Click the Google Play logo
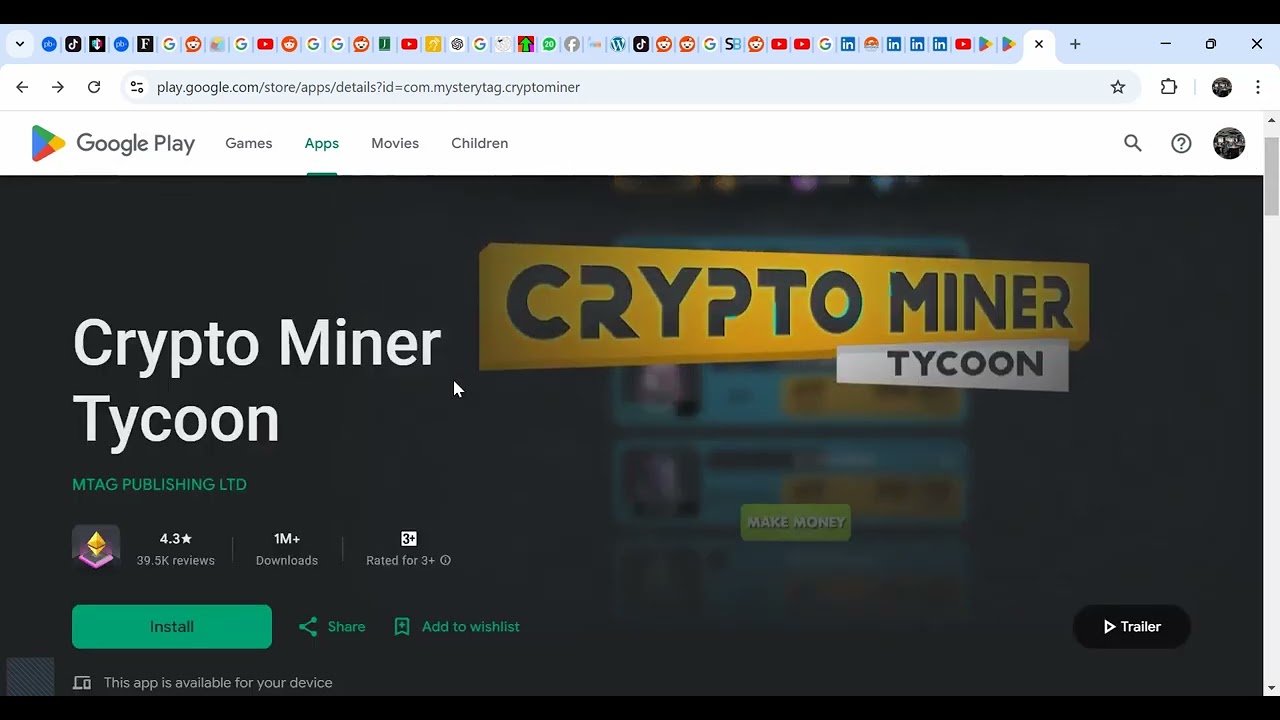Image resolution: width=1280 pixels, height=720 pixels. [x=113, y=143]
